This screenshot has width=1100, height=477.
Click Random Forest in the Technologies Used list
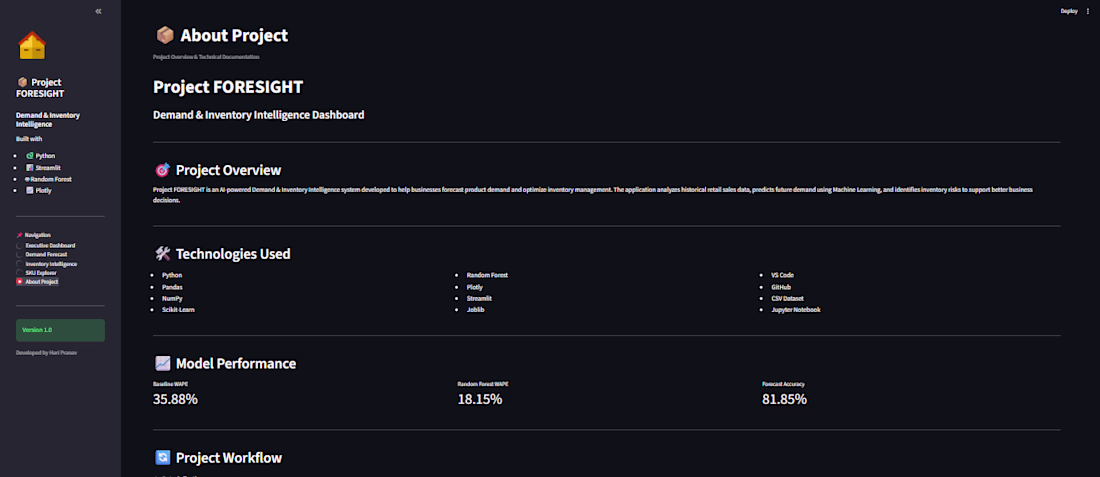[x=487, y=275]
